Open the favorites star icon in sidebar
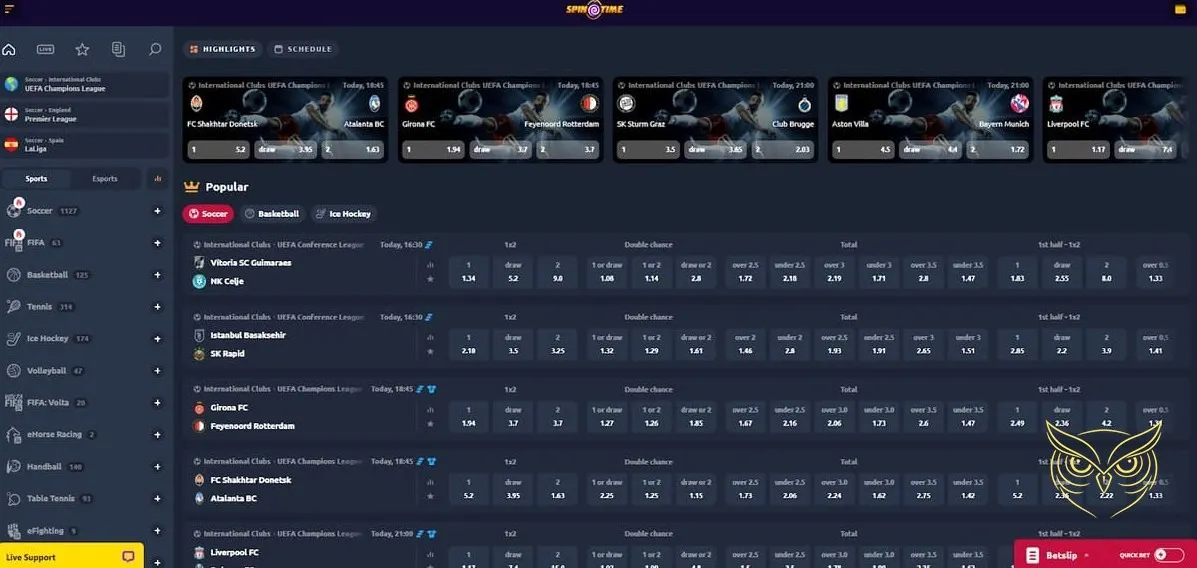The image size is (1197, 568). click(82, 50)
